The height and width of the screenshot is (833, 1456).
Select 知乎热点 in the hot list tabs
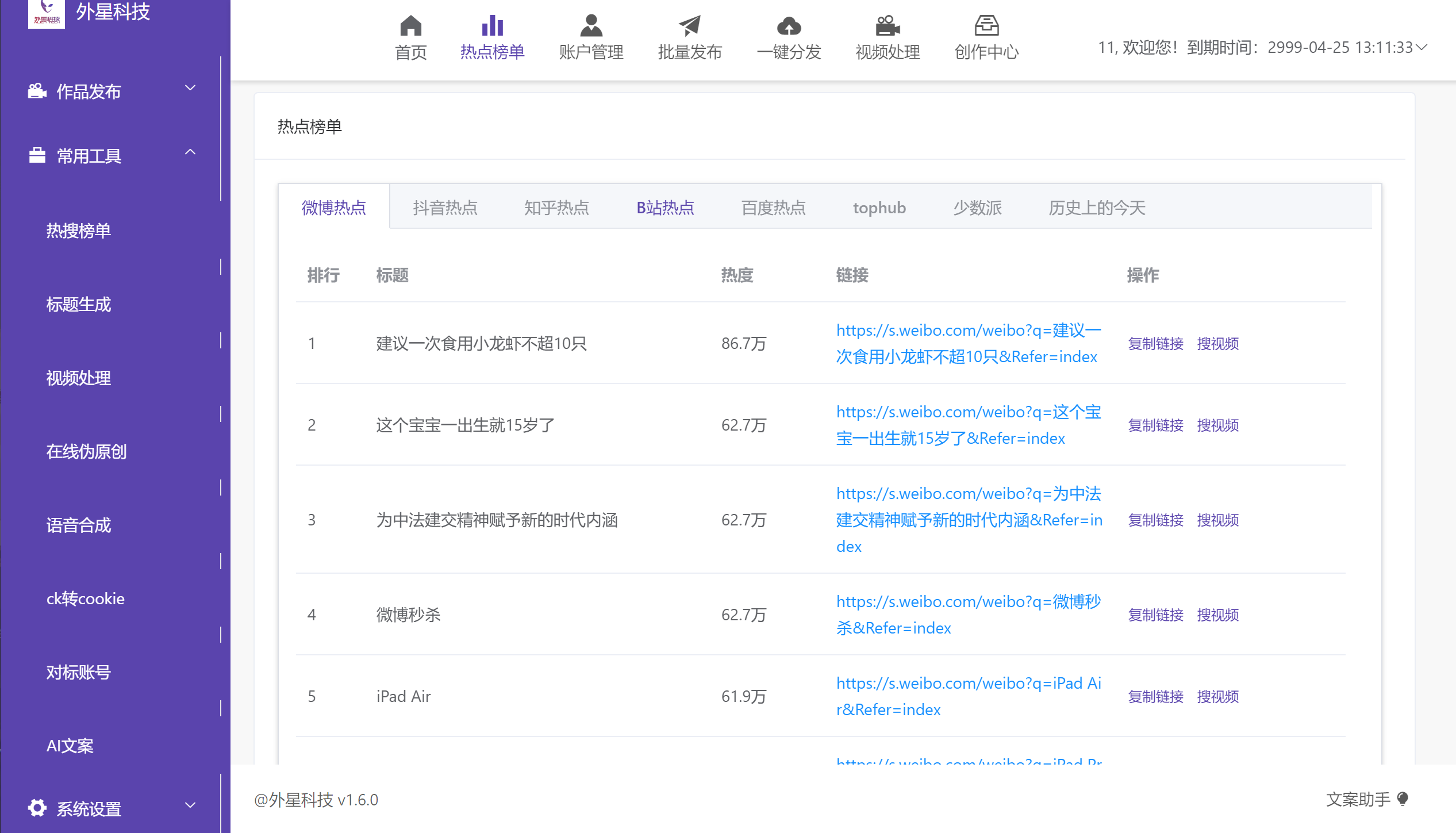pos(556,208)
